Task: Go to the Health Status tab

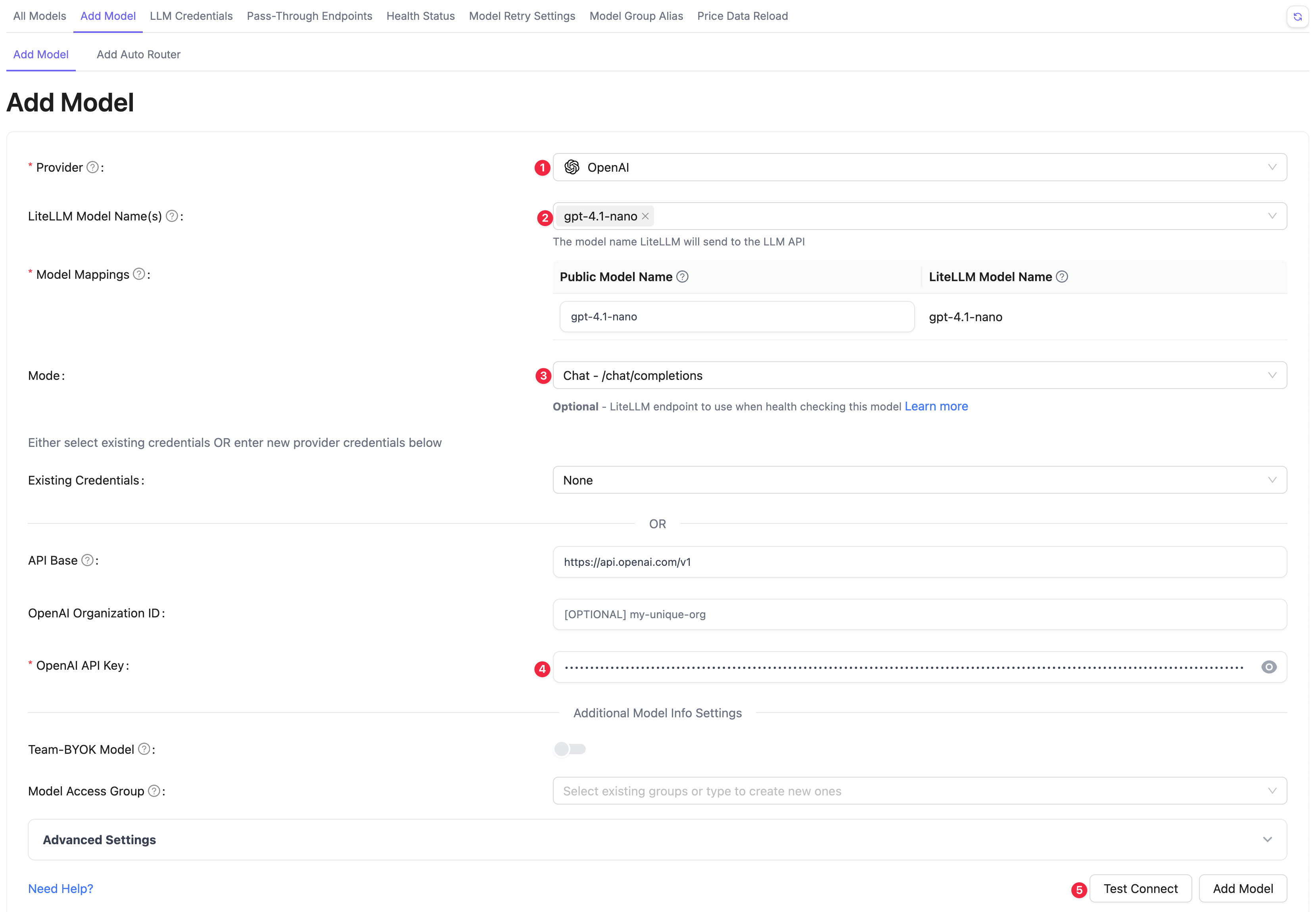Action: click(420, 16)
